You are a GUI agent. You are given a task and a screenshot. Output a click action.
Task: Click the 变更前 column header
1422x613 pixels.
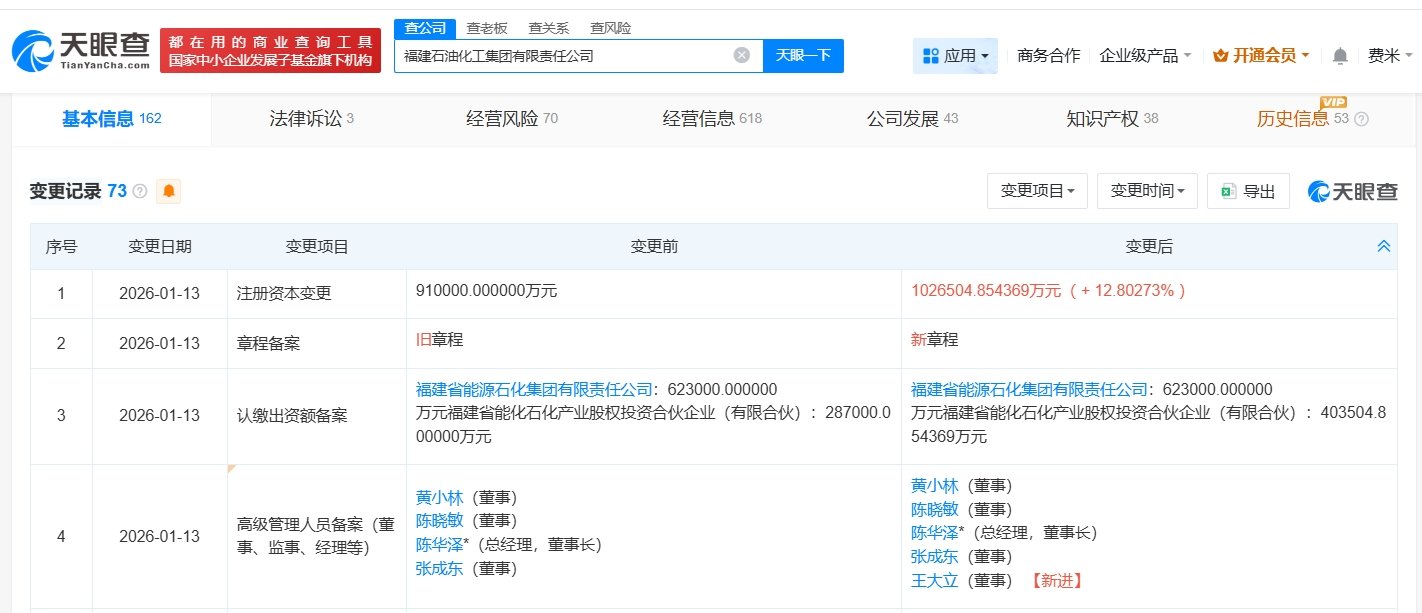(x=654, y=247)
